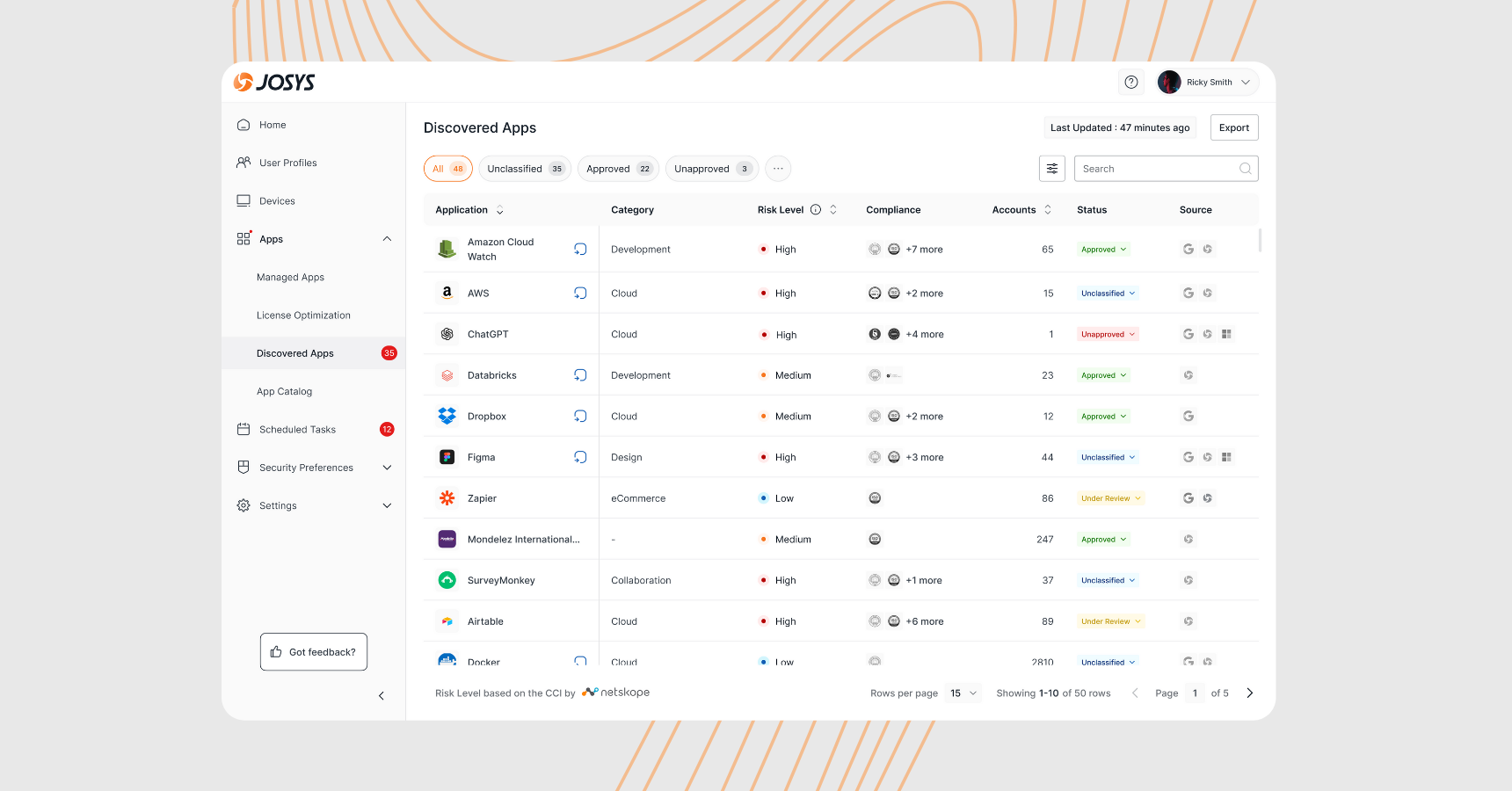Click first compliance badge in AWS row

(x=875, y=294)
